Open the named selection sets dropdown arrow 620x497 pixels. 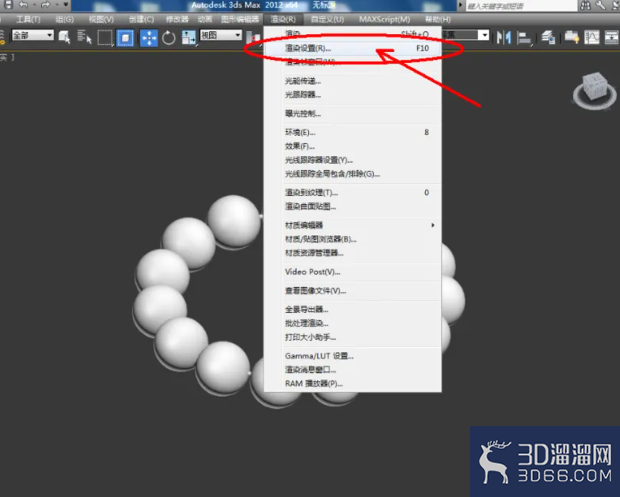pyautogui.click(x=484, y=35)
